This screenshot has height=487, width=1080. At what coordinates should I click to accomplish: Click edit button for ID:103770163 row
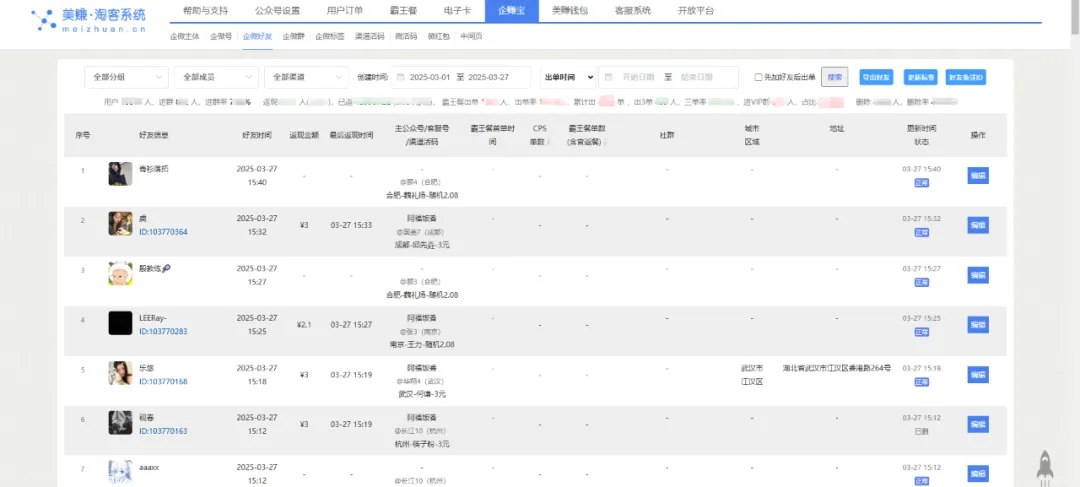tap(978, 424)
